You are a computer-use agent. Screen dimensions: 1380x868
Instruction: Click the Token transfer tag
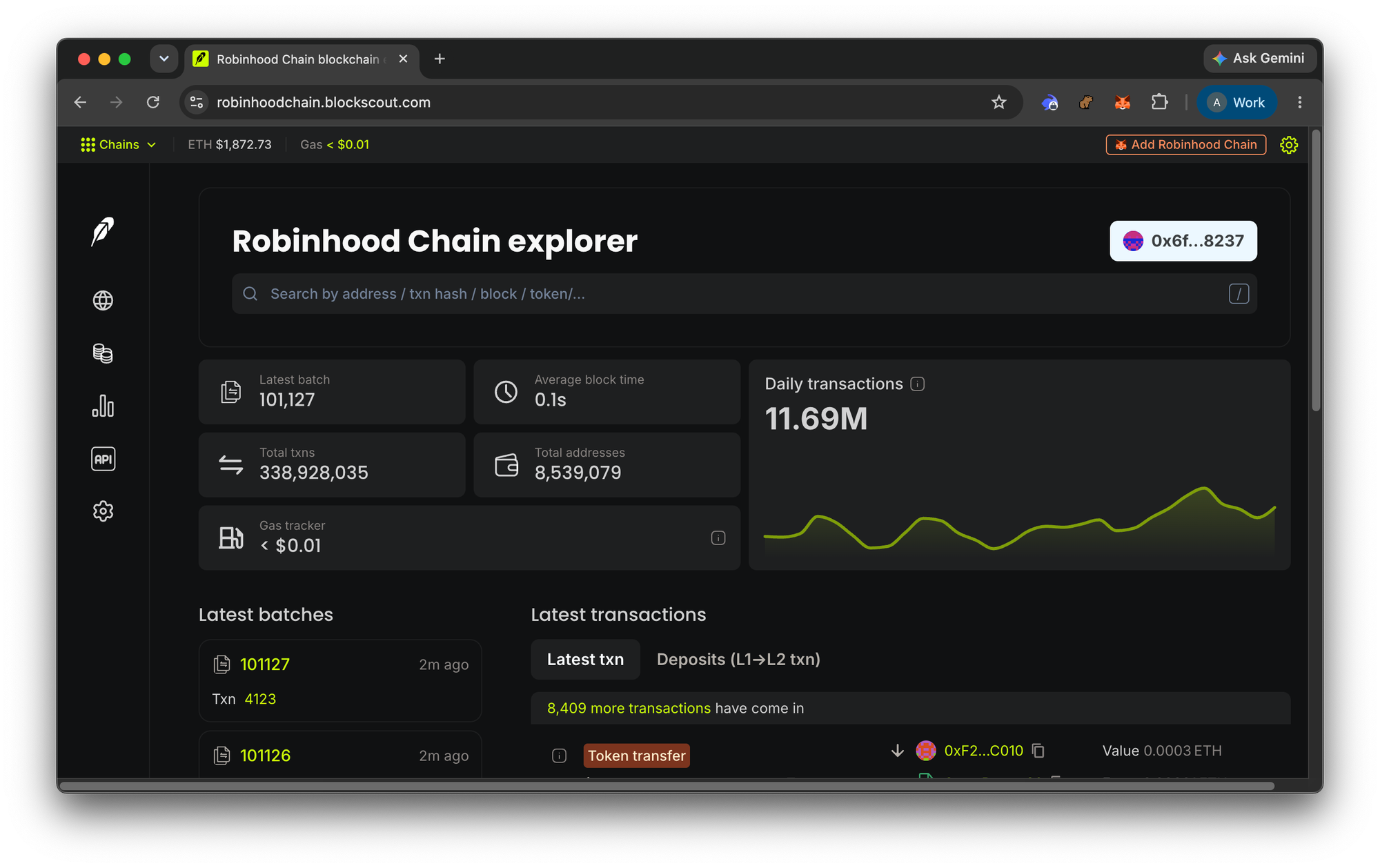636,756
